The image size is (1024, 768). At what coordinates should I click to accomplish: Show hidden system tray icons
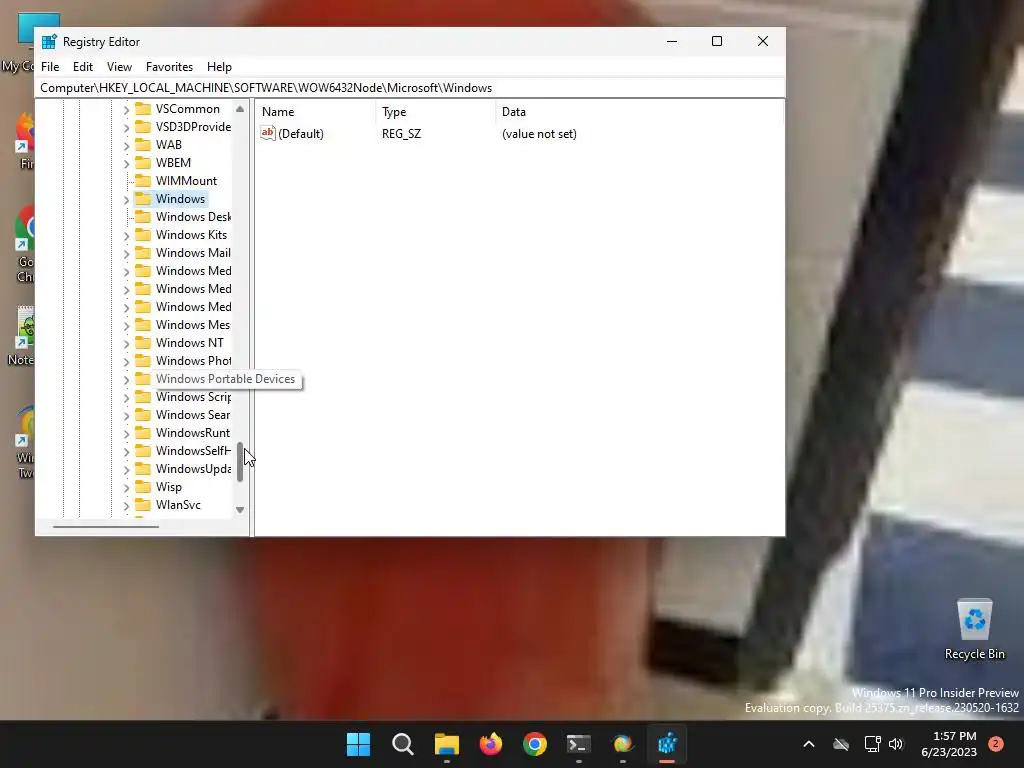808,744
